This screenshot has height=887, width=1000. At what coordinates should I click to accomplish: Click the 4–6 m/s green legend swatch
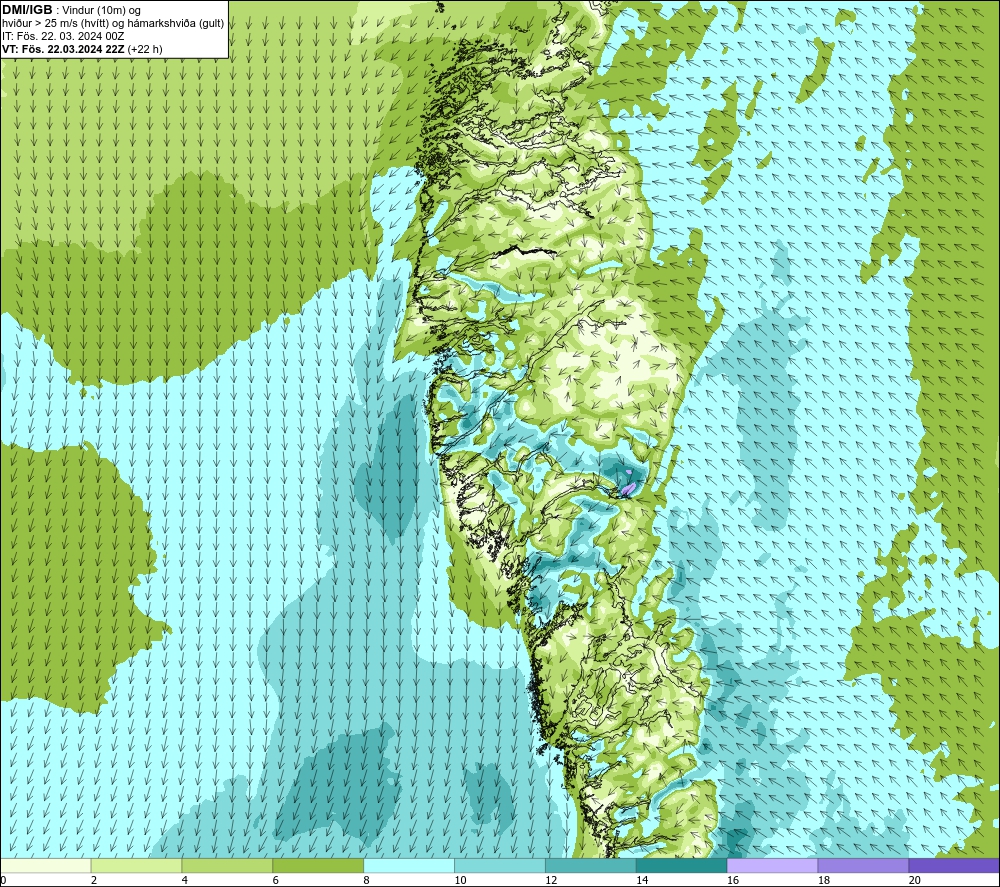click(227, 865)
